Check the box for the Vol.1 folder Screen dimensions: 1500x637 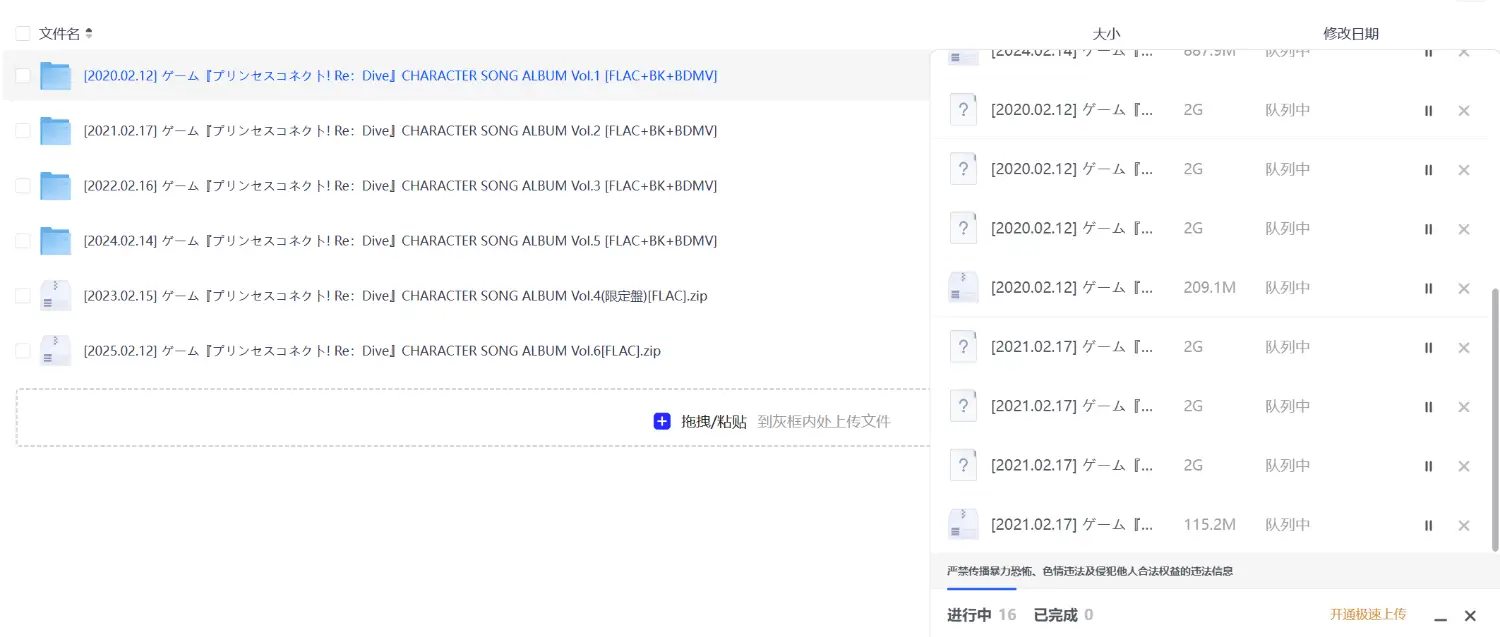coord(23,76)
